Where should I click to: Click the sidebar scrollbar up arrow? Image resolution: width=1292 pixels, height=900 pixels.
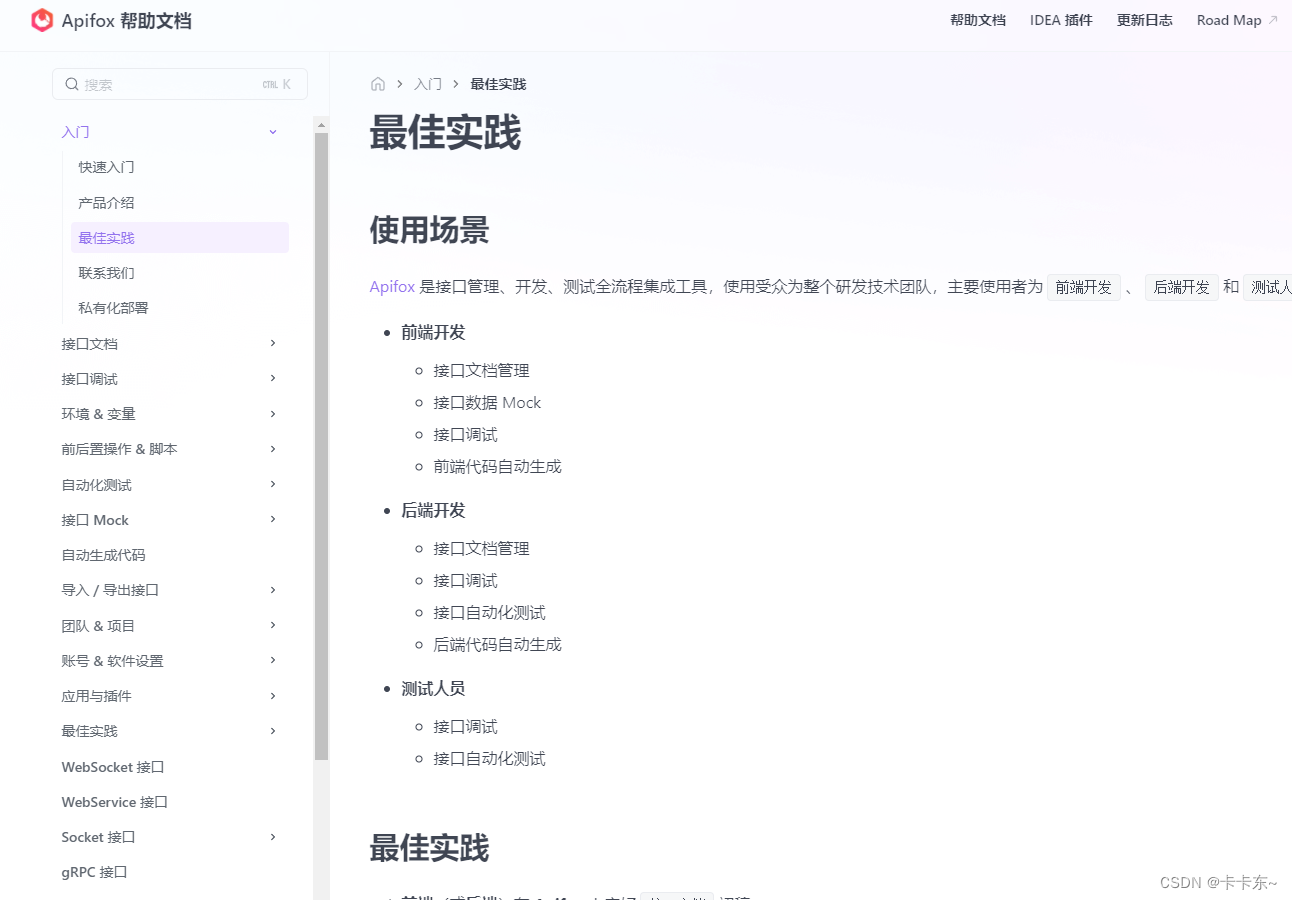tap(321, 124)
